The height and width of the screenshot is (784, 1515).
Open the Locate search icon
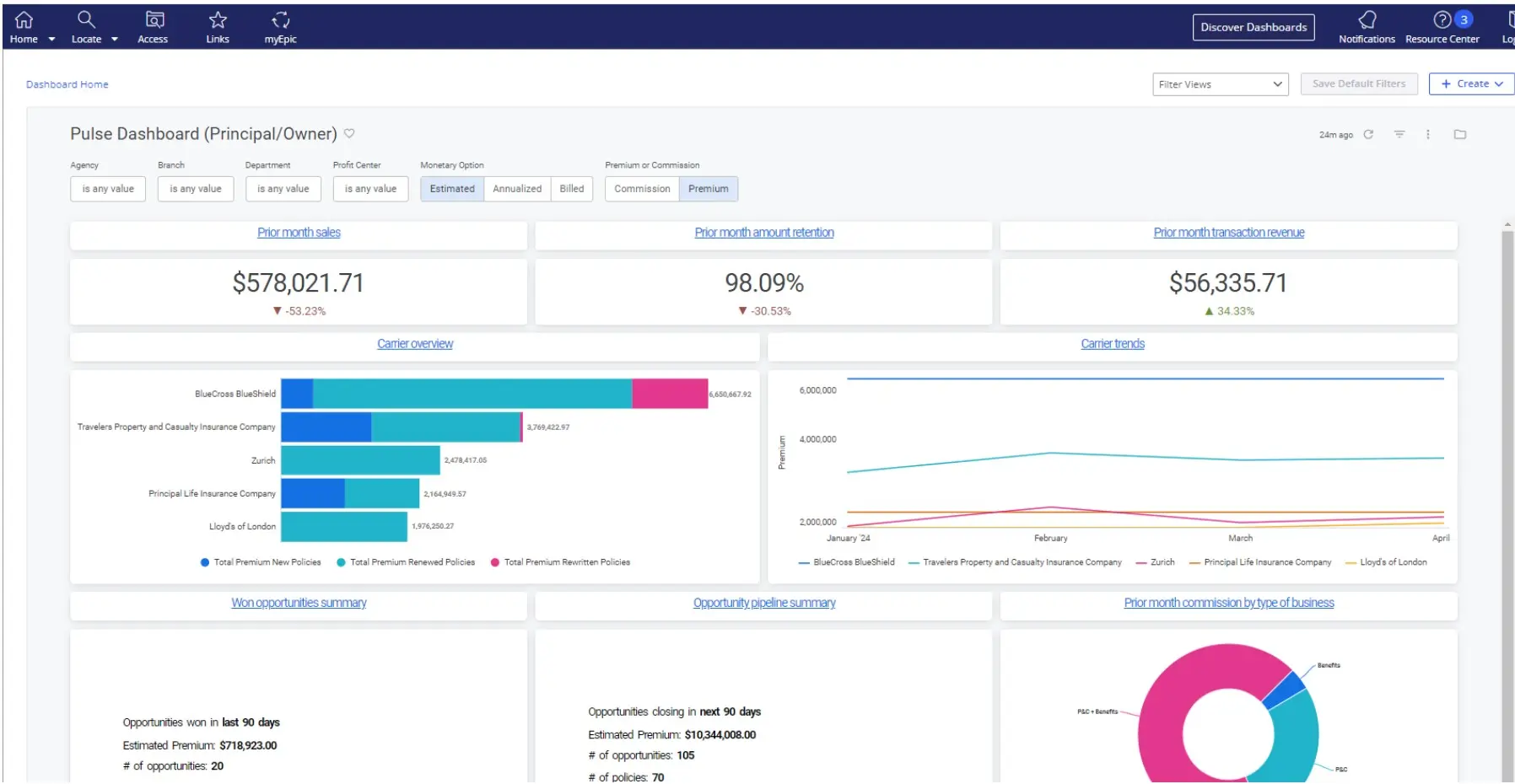[x=86, y=19]
